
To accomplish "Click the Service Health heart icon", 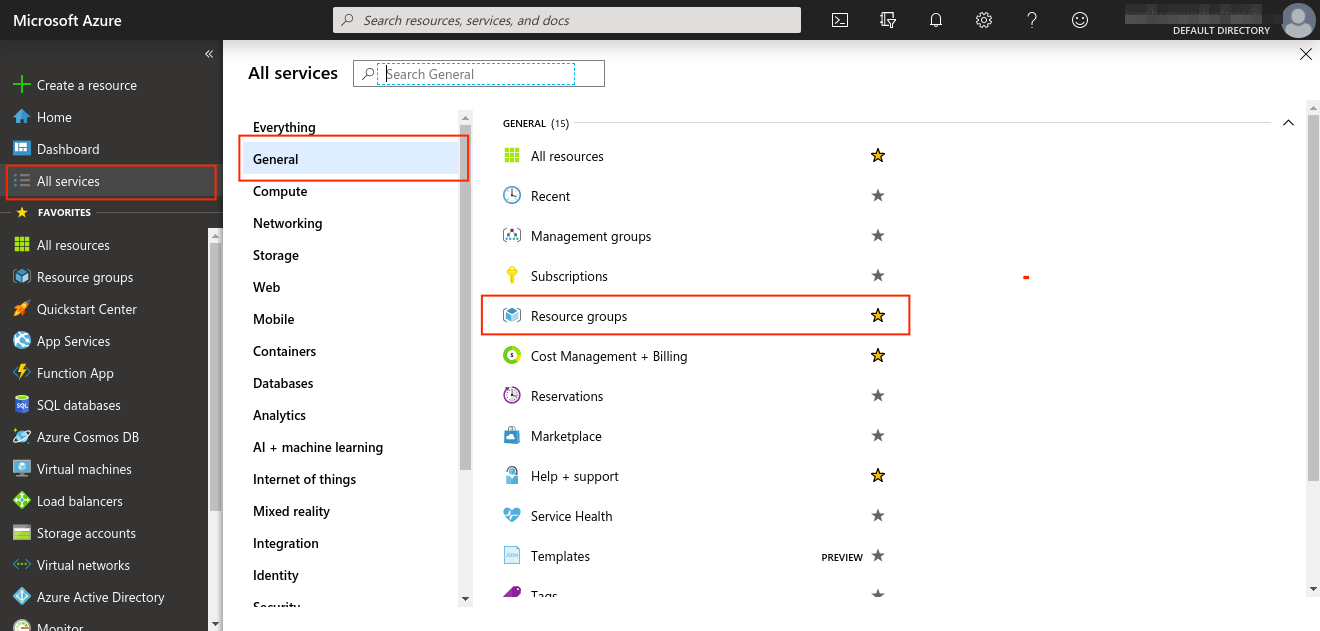I will pyautogui.click(x=512, y=516).
